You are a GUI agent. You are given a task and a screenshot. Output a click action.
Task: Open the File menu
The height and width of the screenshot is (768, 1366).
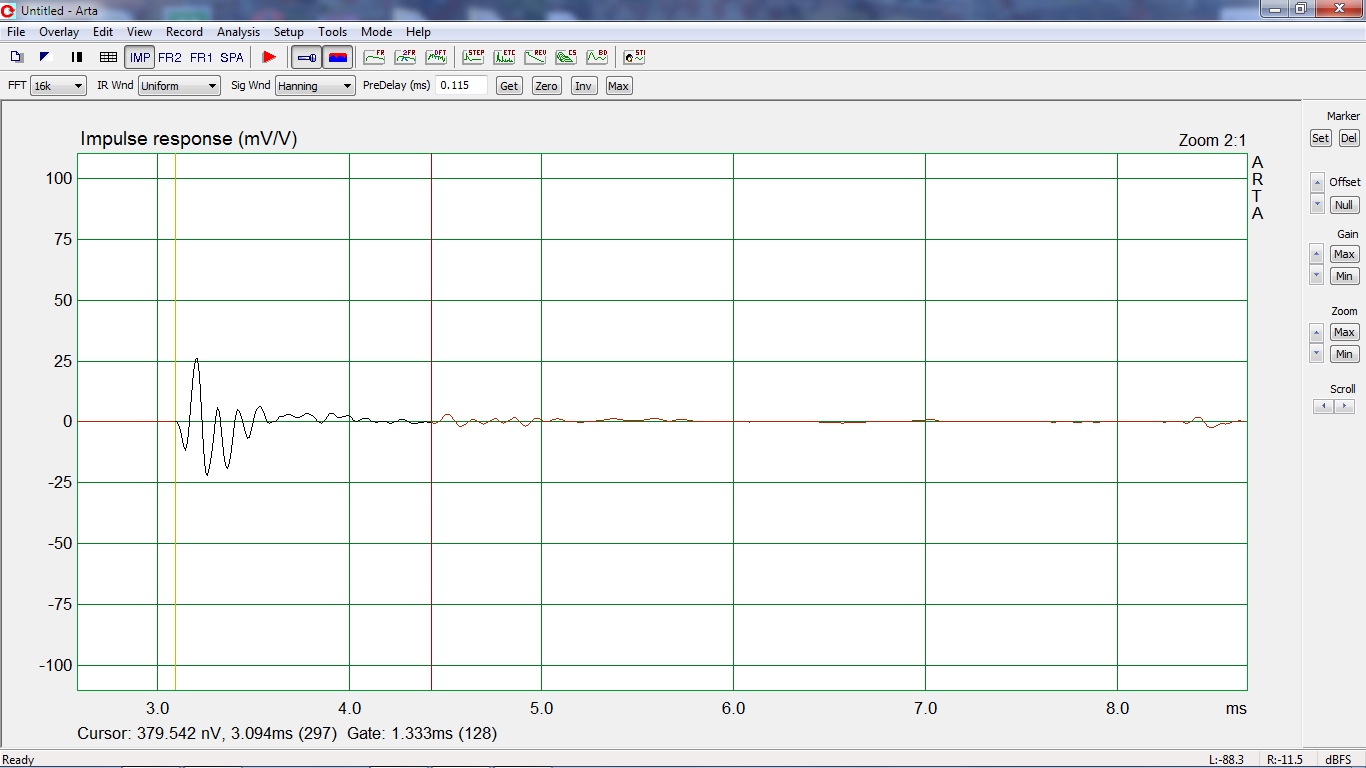(x=16, y=32)
